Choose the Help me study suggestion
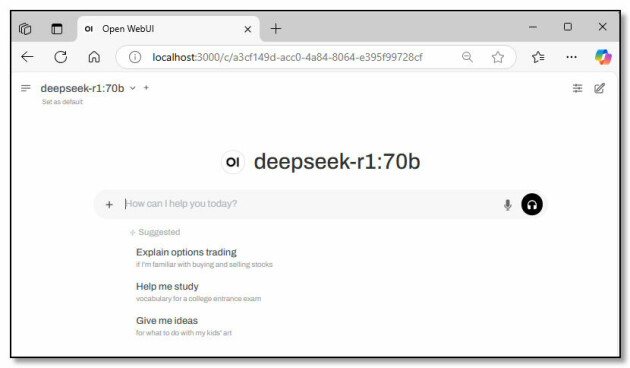Screen dimensions: 630x368 point(198,292)
